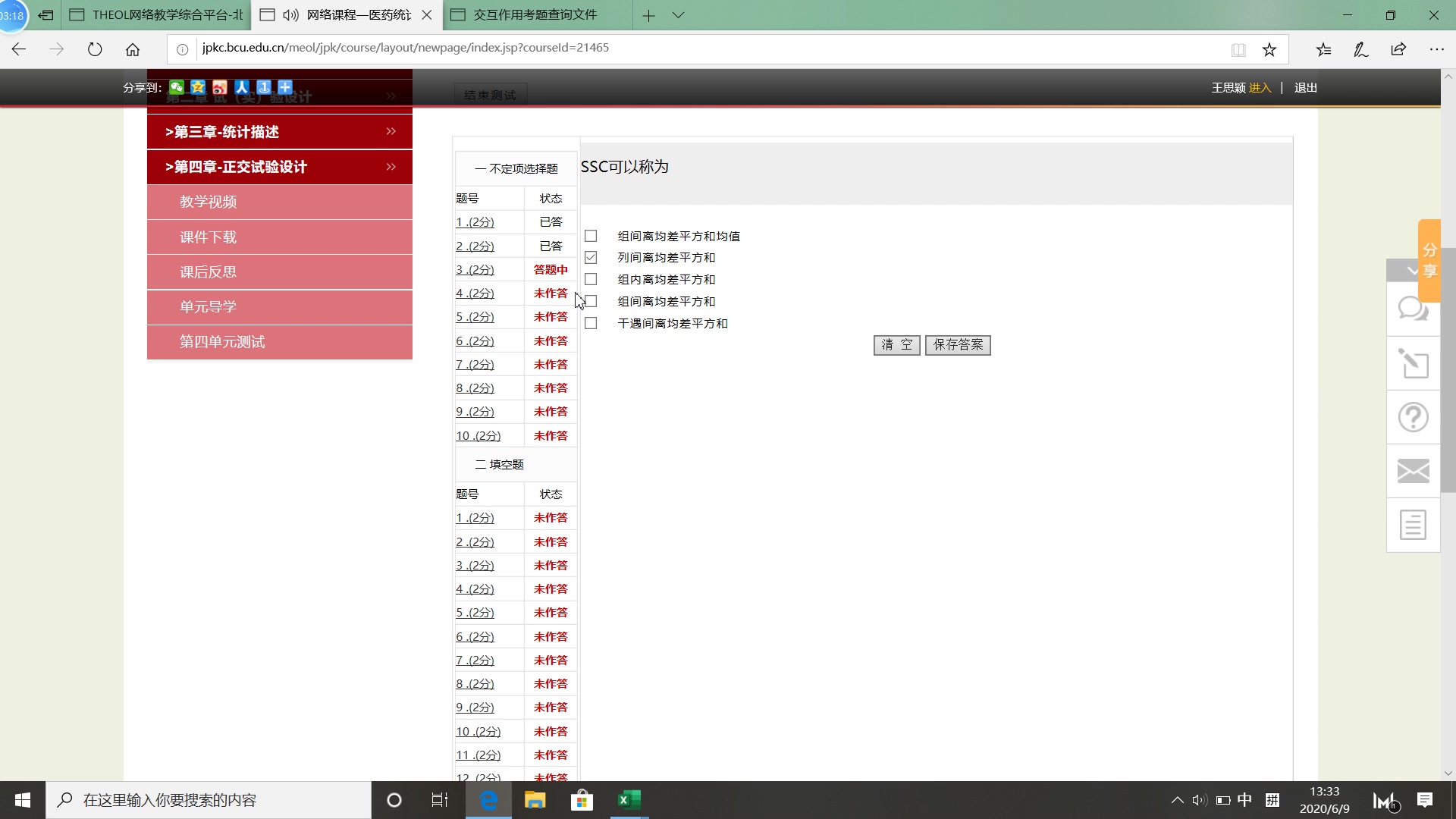Open 课后反思 menu item
The image size is (1456, 819).
tap(280, 272)
